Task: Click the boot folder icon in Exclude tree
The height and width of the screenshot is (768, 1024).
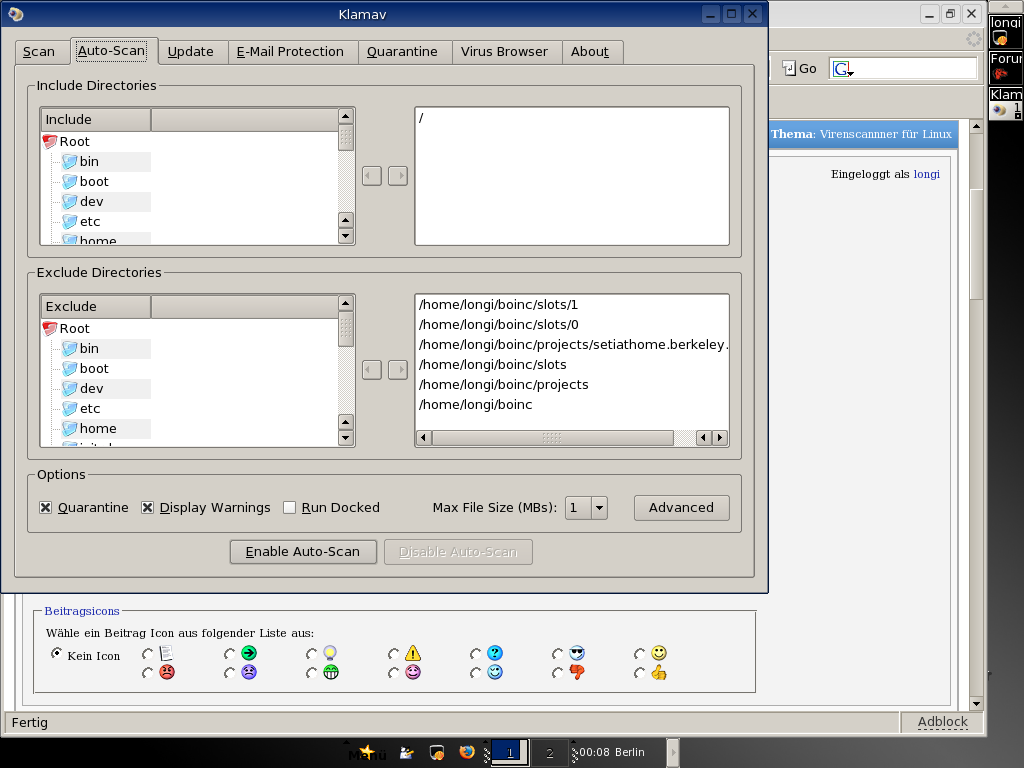Action: pyautogui.click(x=70, y=368)
